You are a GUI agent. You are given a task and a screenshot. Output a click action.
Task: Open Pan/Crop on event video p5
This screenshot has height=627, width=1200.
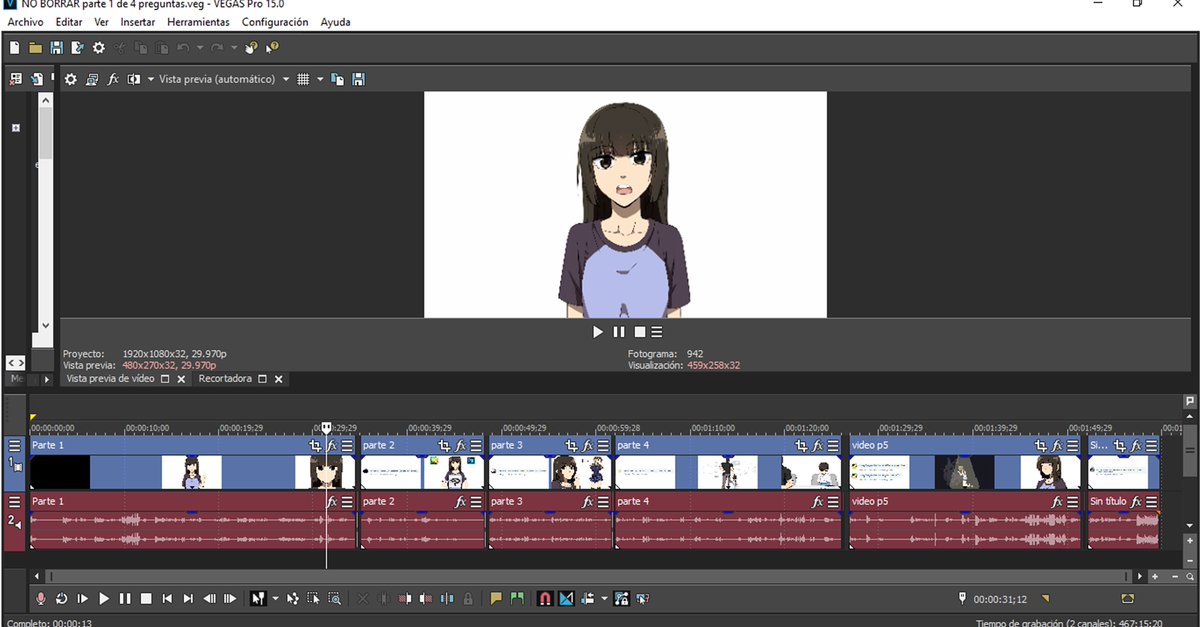click(x=1041, y=446)
